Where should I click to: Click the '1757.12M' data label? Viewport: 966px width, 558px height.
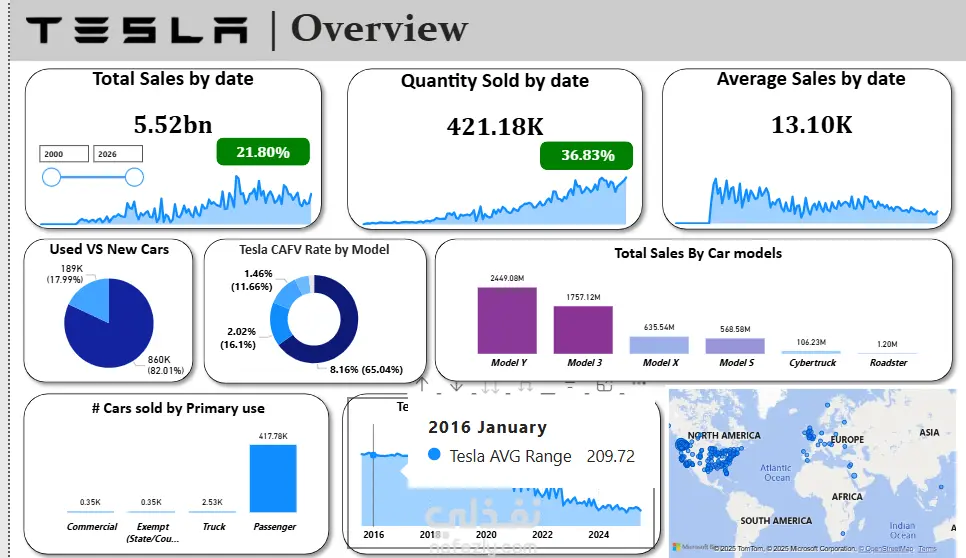[x=583, y=297]
